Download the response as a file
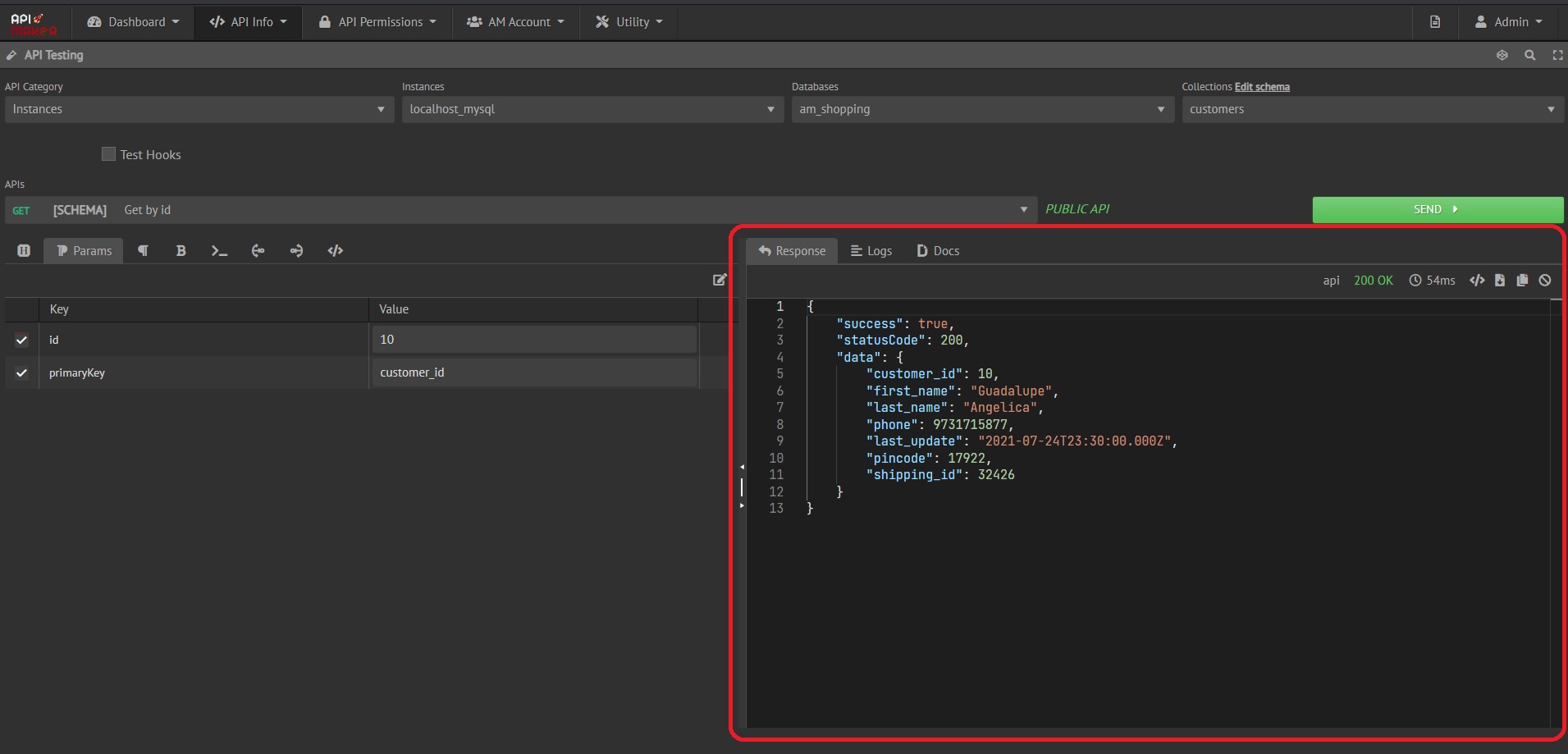 click(1500, 281)
